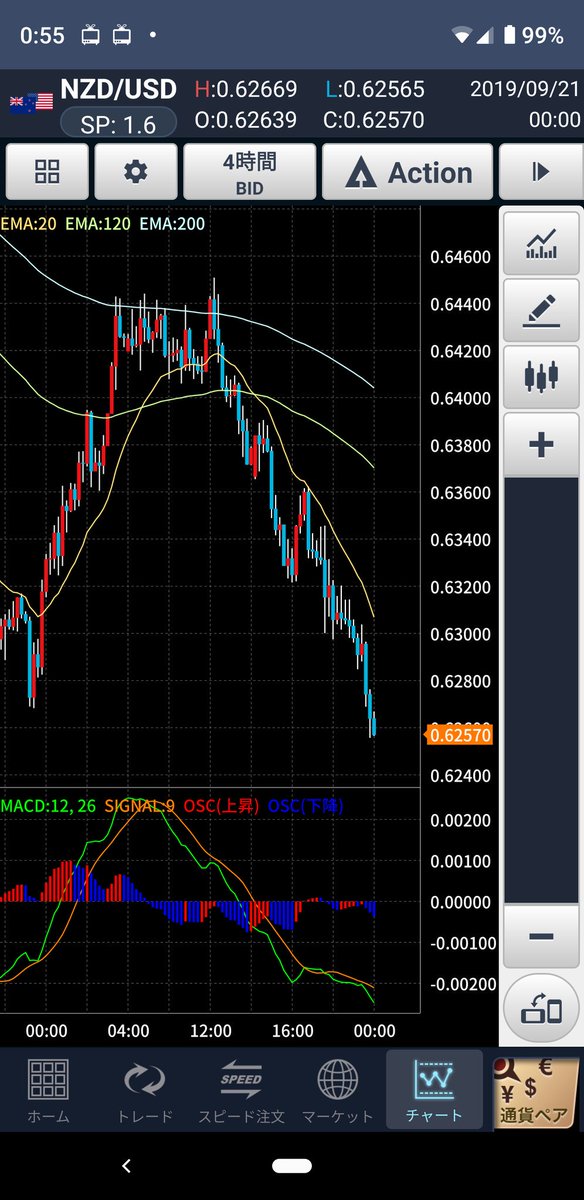Select the drawing pencil tool
This screenshot has width=584, height=1200.
[541, 311]
